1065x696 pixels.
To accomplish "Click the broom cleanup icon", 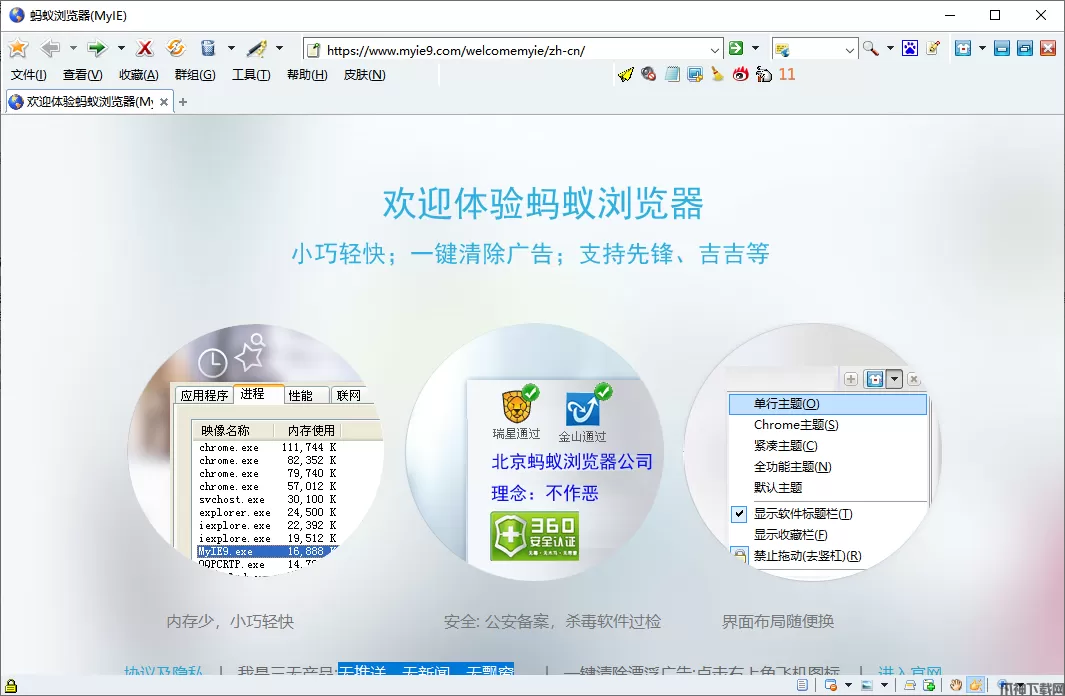I will point(717,74).
